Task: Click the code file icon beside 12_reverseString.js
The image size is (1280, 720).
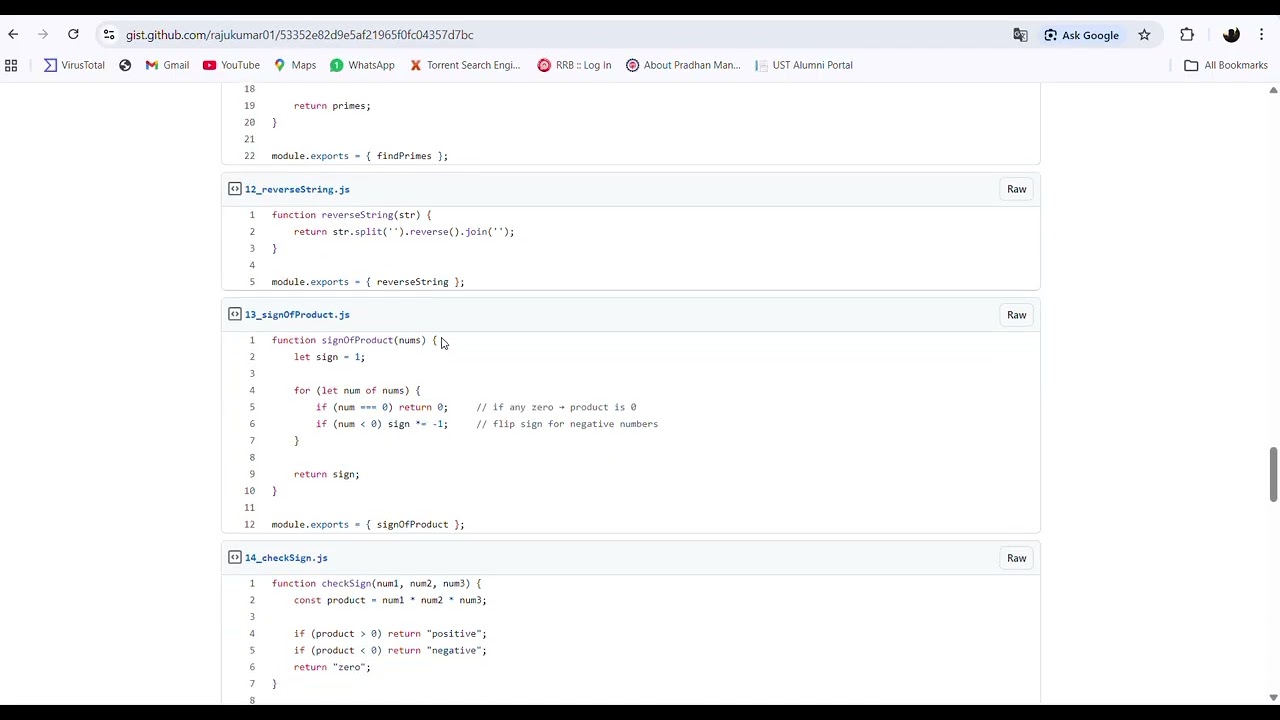Action: click(x=235, y=189)
